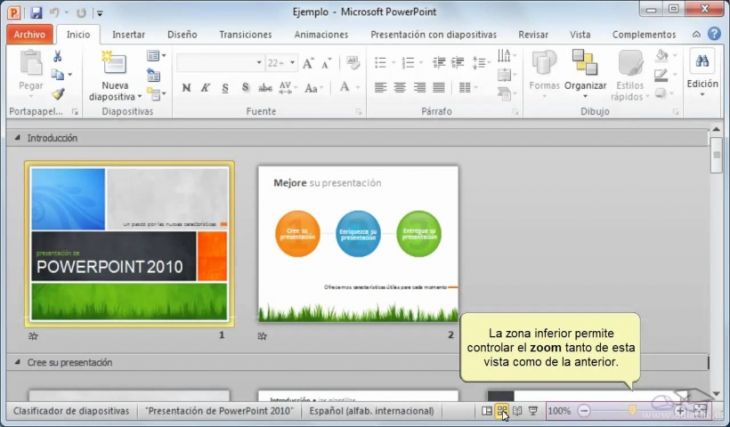Open the line spacing icon
Image resolution: width=730 pixels, height=427 pixels.
tap(479, 63)
